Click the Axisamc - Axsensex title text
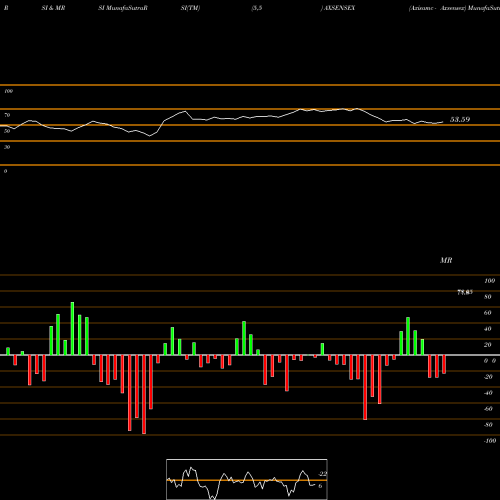The image size is (500, 500). point(437,8)
